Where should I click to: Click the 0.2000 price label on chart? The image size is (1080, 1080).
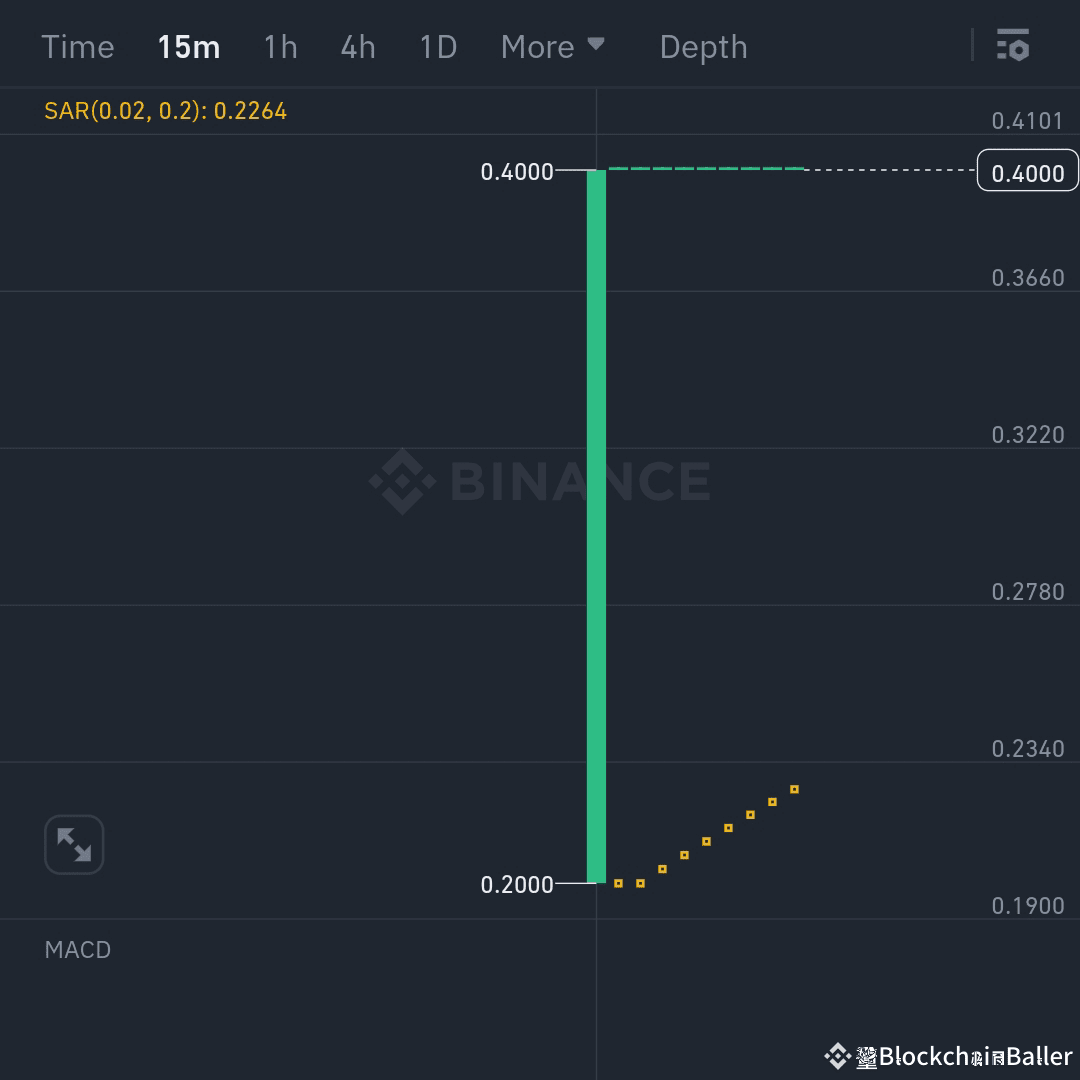pyautogui.click(x=519, y=884)
